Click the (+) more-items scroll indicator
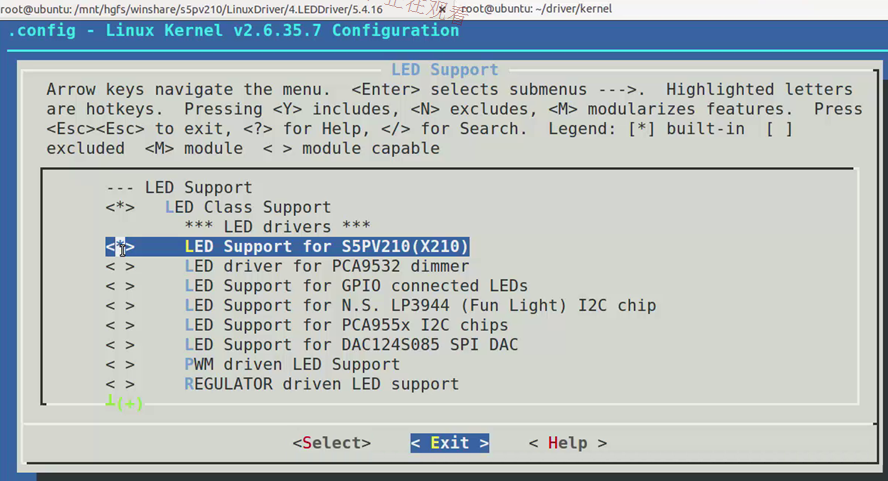 point(125,403)
